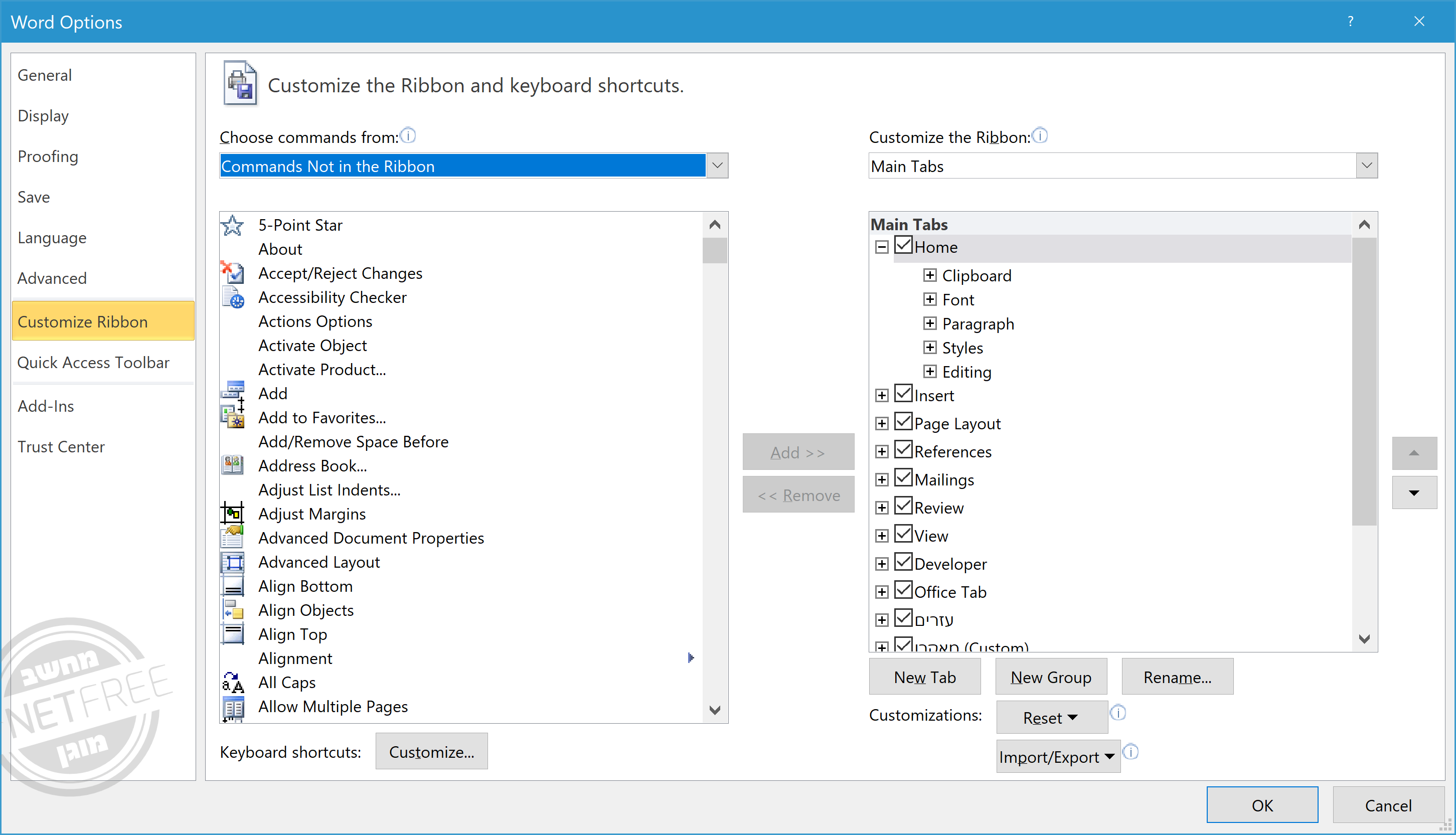Collapse the Home tab tree node
Image resolution: width=1456 pixels, height=835 pixels.
(882, 247)
